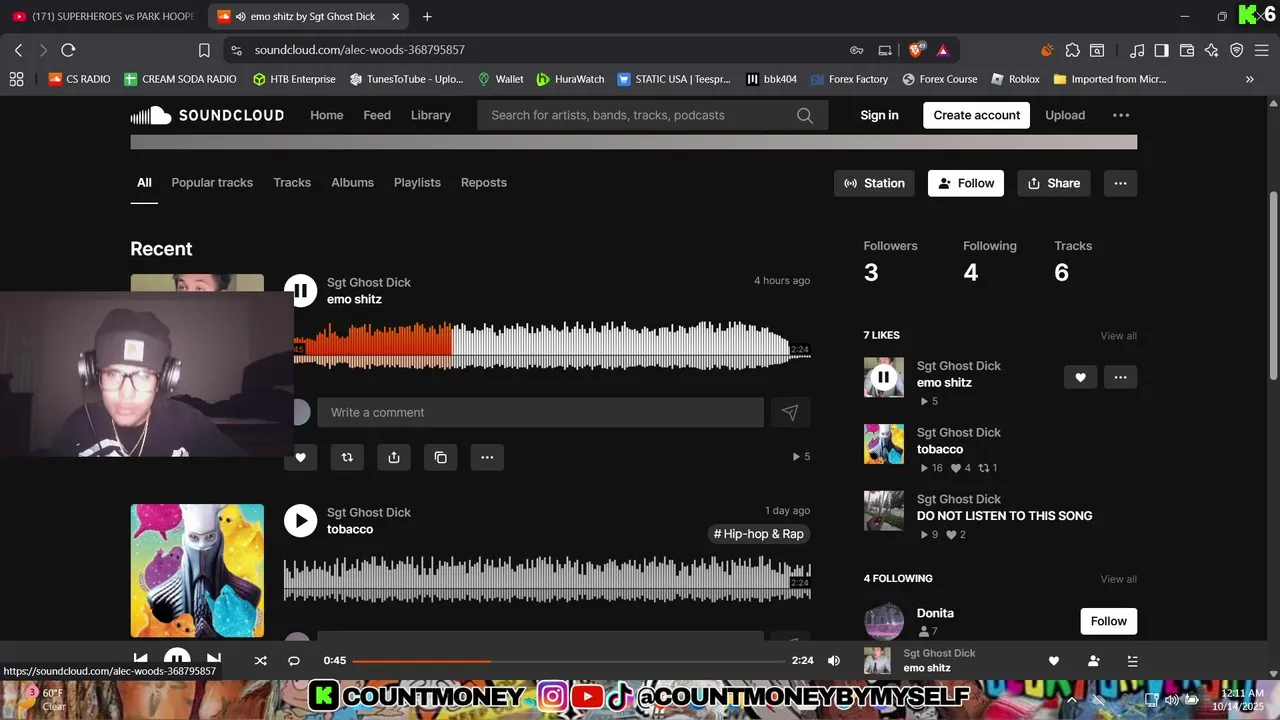Go back in browser history
Image resolution: width=1280 pixels, height=720 pixels.
pos(18,50)
